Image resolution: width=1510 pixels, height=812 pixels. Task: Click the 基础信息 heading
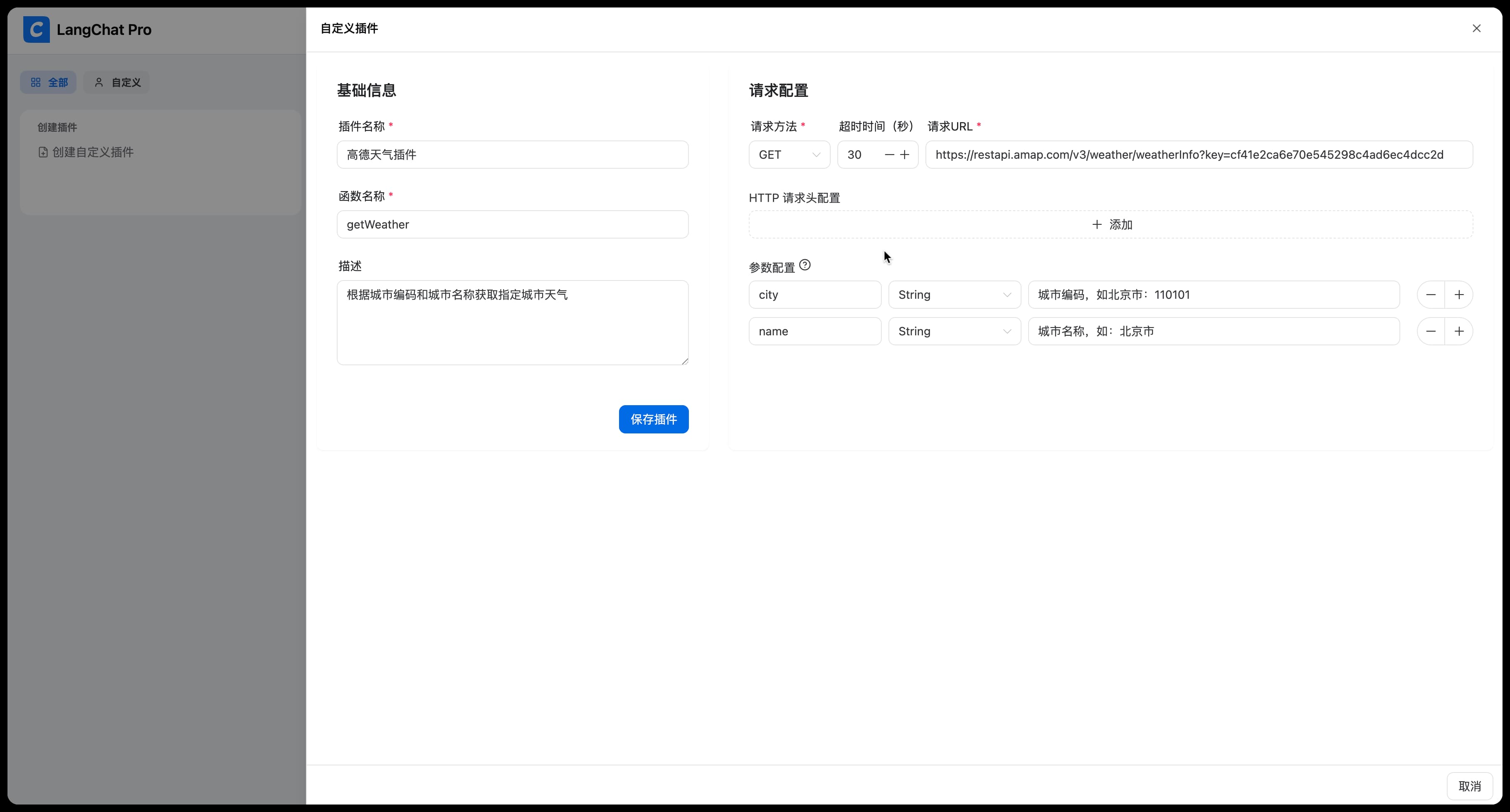coord(366,90)
